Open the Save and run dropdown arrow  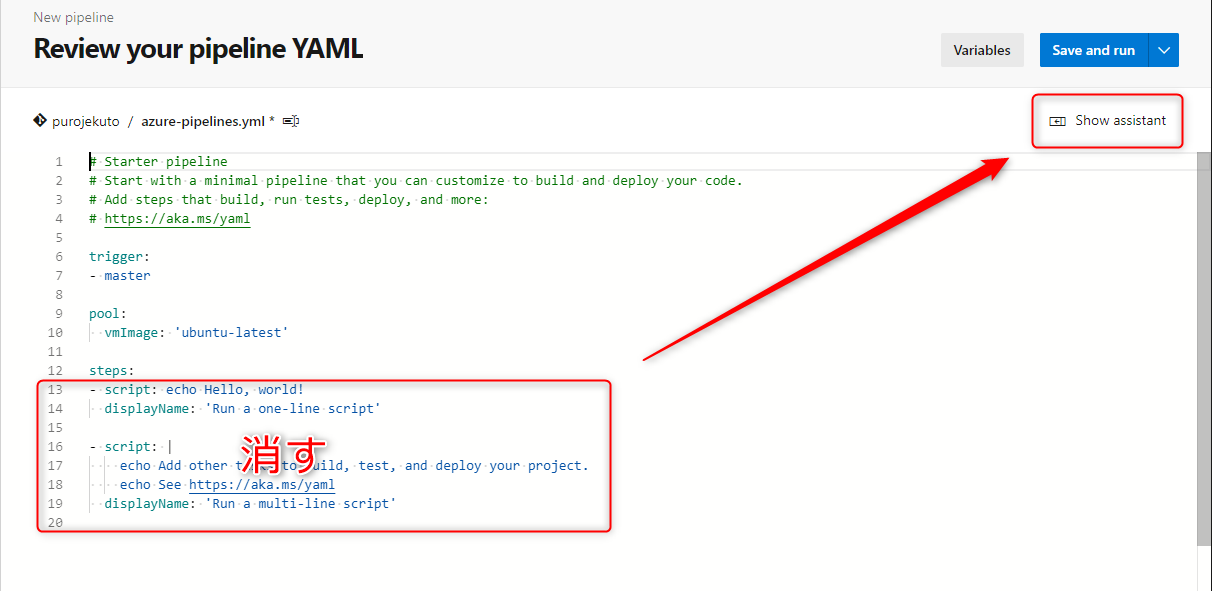[x=1164, y=50]
